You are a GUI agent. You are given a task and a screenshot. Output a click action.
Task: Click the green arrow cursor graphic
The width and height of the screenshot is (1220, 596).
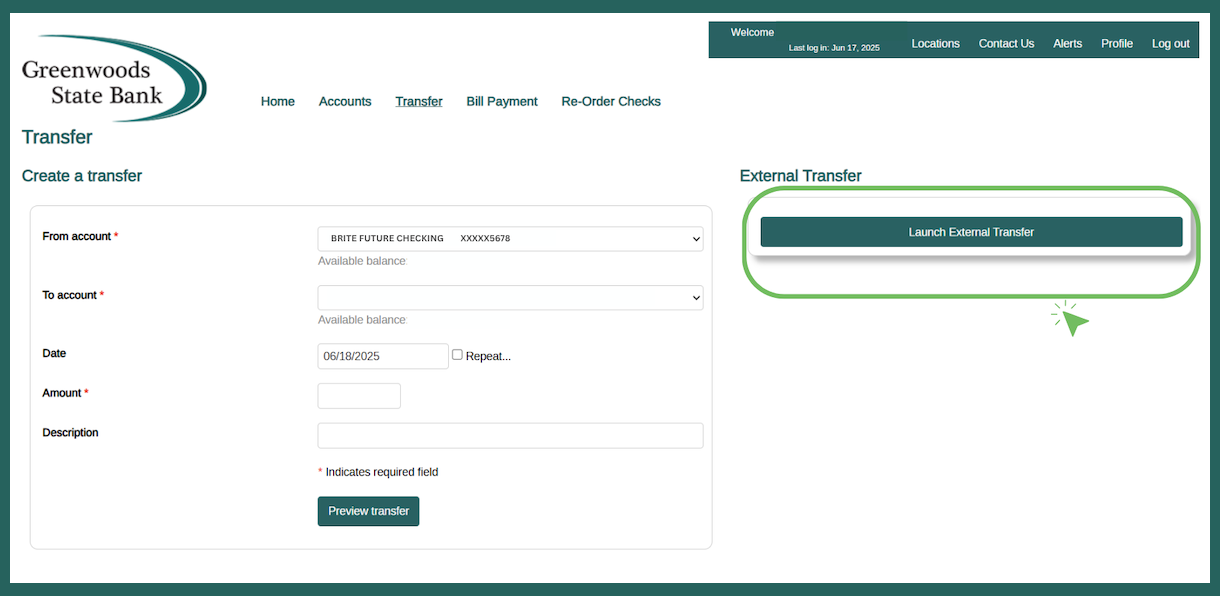1072,320
